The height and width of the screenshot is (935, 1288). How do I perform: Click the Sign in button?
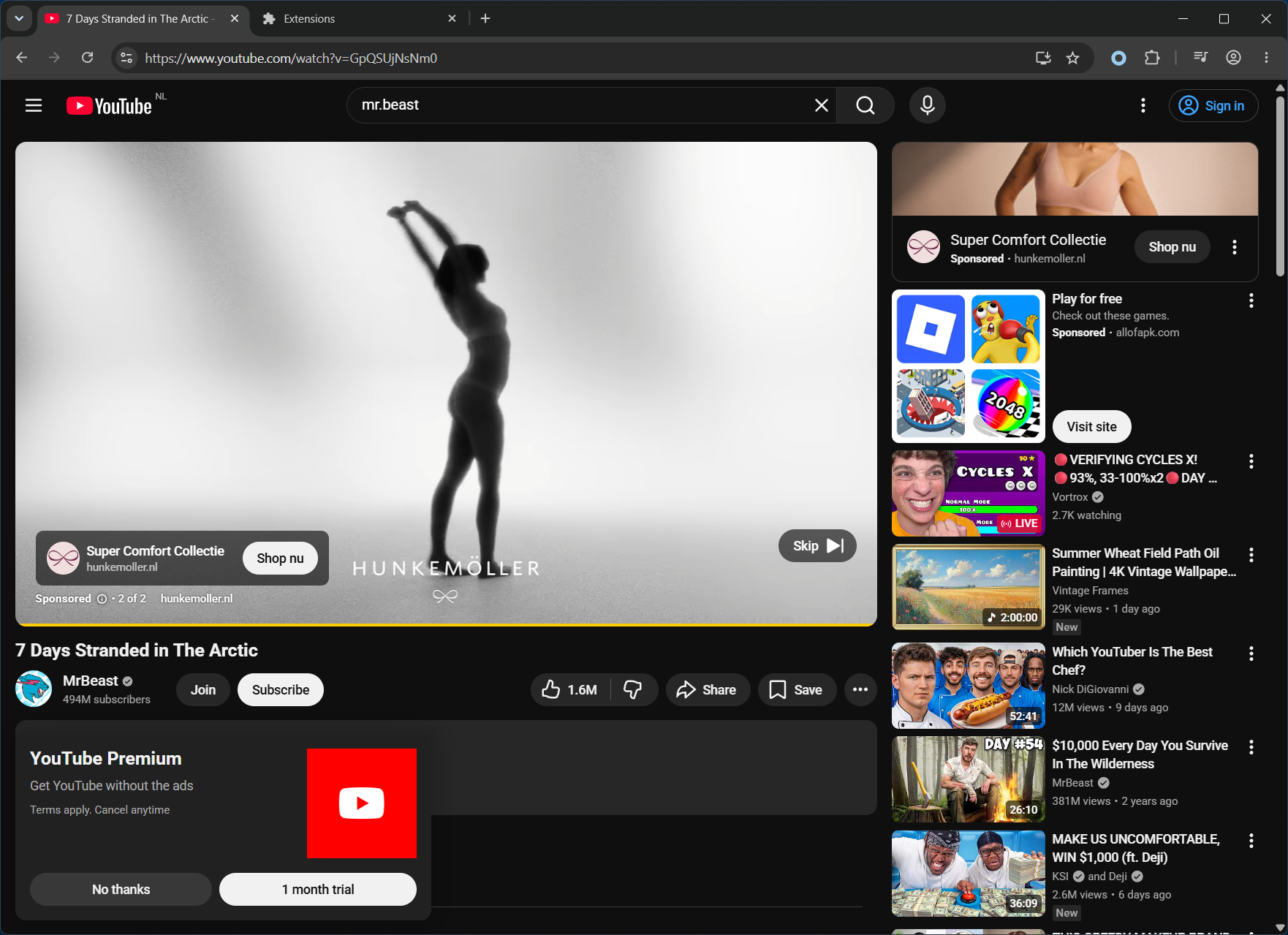coord(1213,106)
